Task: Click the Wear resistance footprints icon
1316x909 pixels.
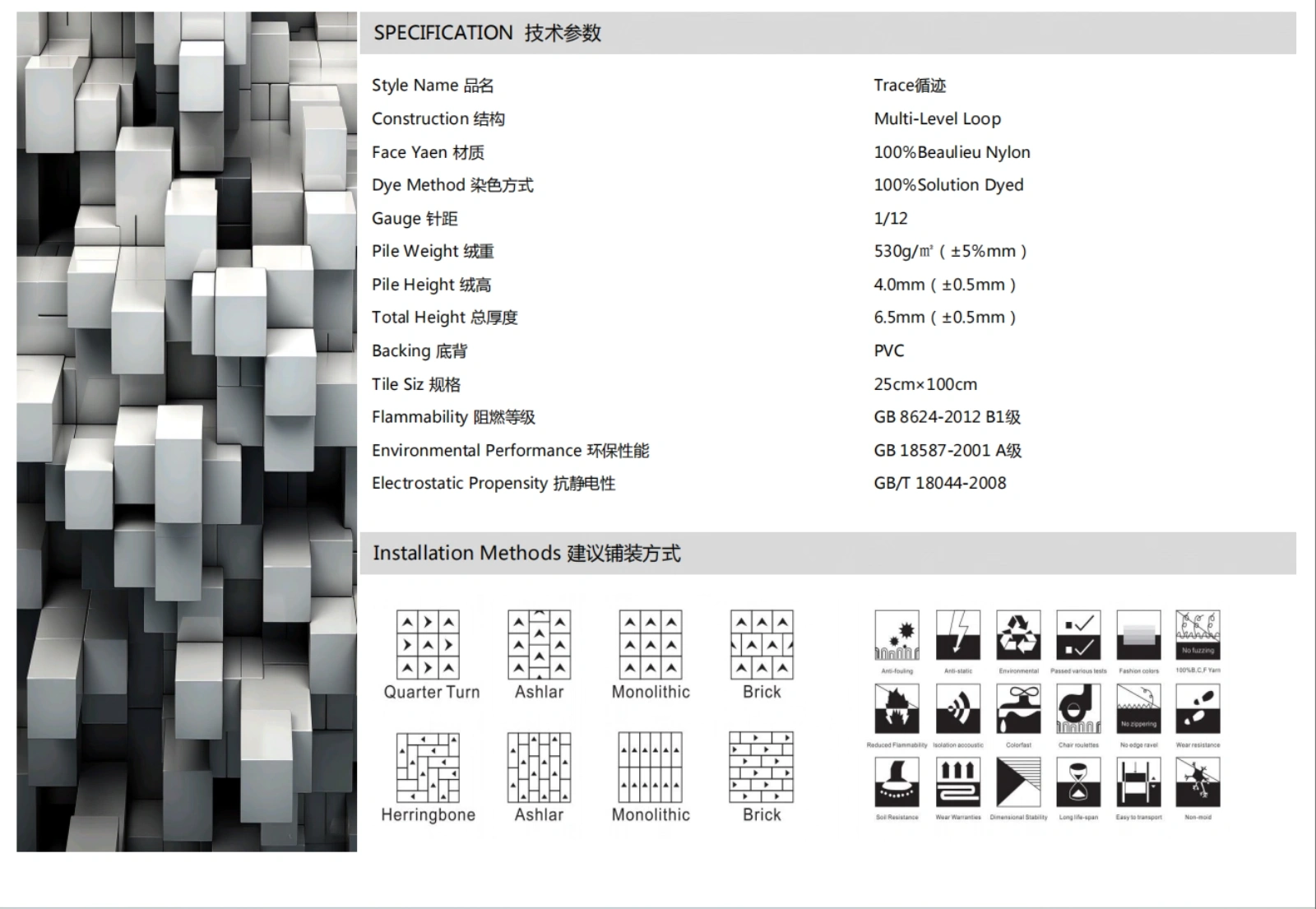Action: [x=1198, y=709]
